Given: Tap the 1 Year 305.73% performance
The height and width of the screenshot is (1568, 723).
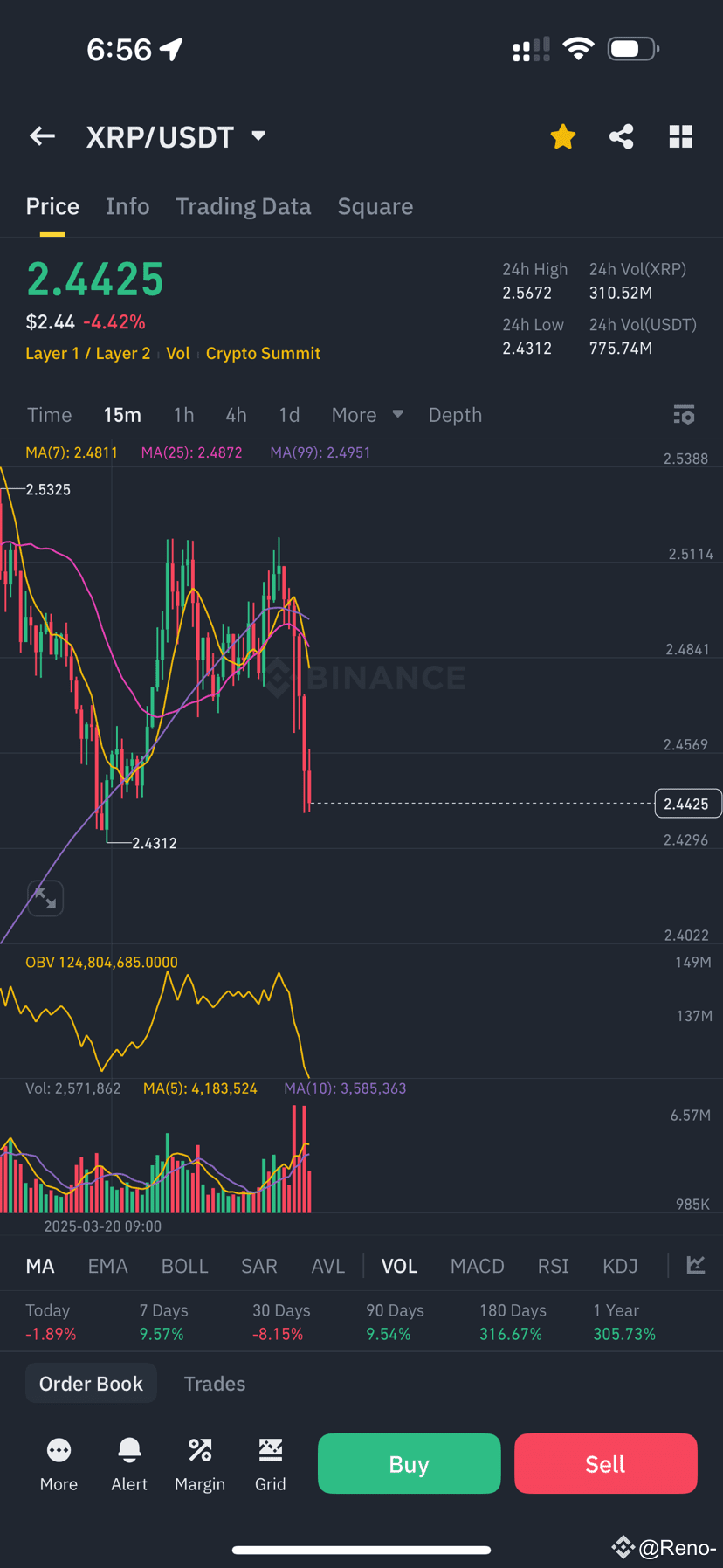Looking at the screenshot, I should pyautogui.click(x=624, y=1322).
